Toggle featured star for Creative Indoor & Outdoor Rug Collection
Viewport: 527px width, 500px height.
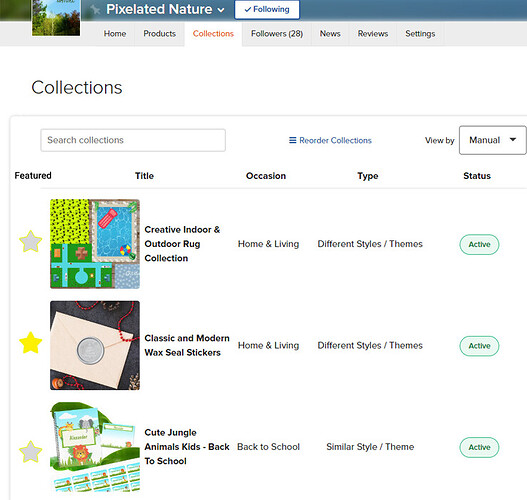pyautogui.click(x=31, y=241)
